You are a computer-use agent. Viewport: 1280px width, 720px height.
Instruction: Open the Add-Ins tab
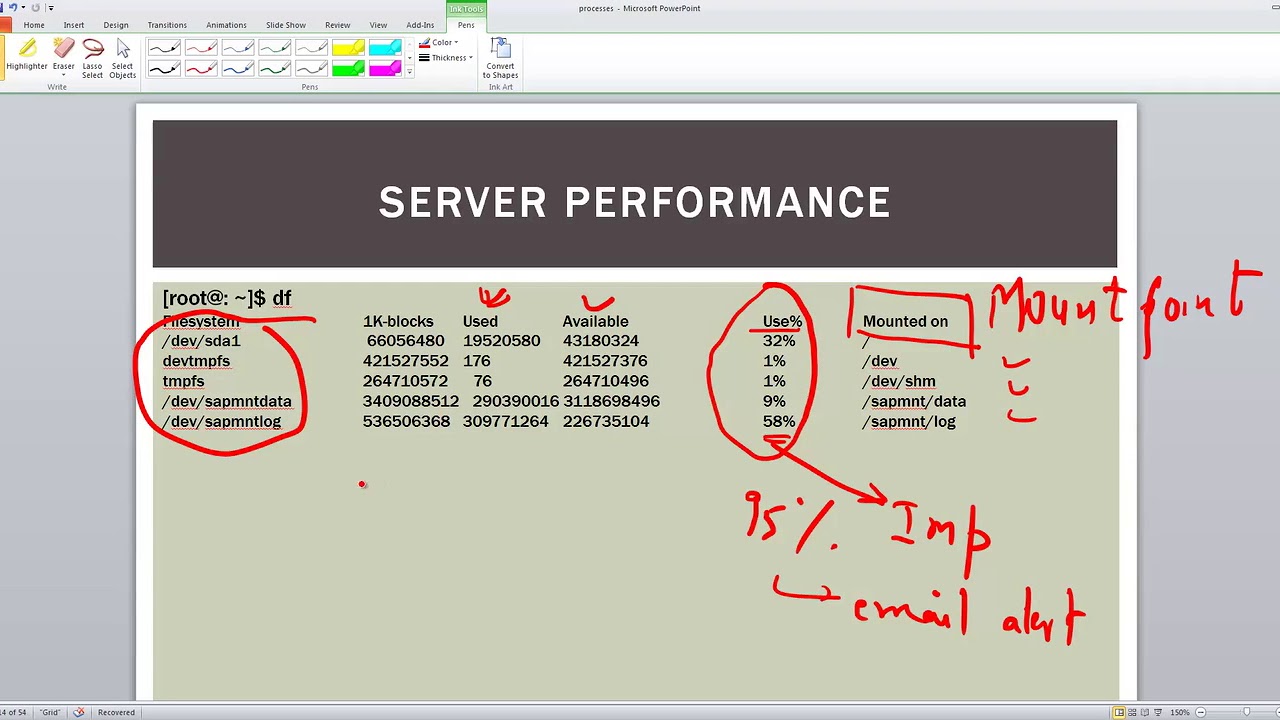(x=421, y=25)
